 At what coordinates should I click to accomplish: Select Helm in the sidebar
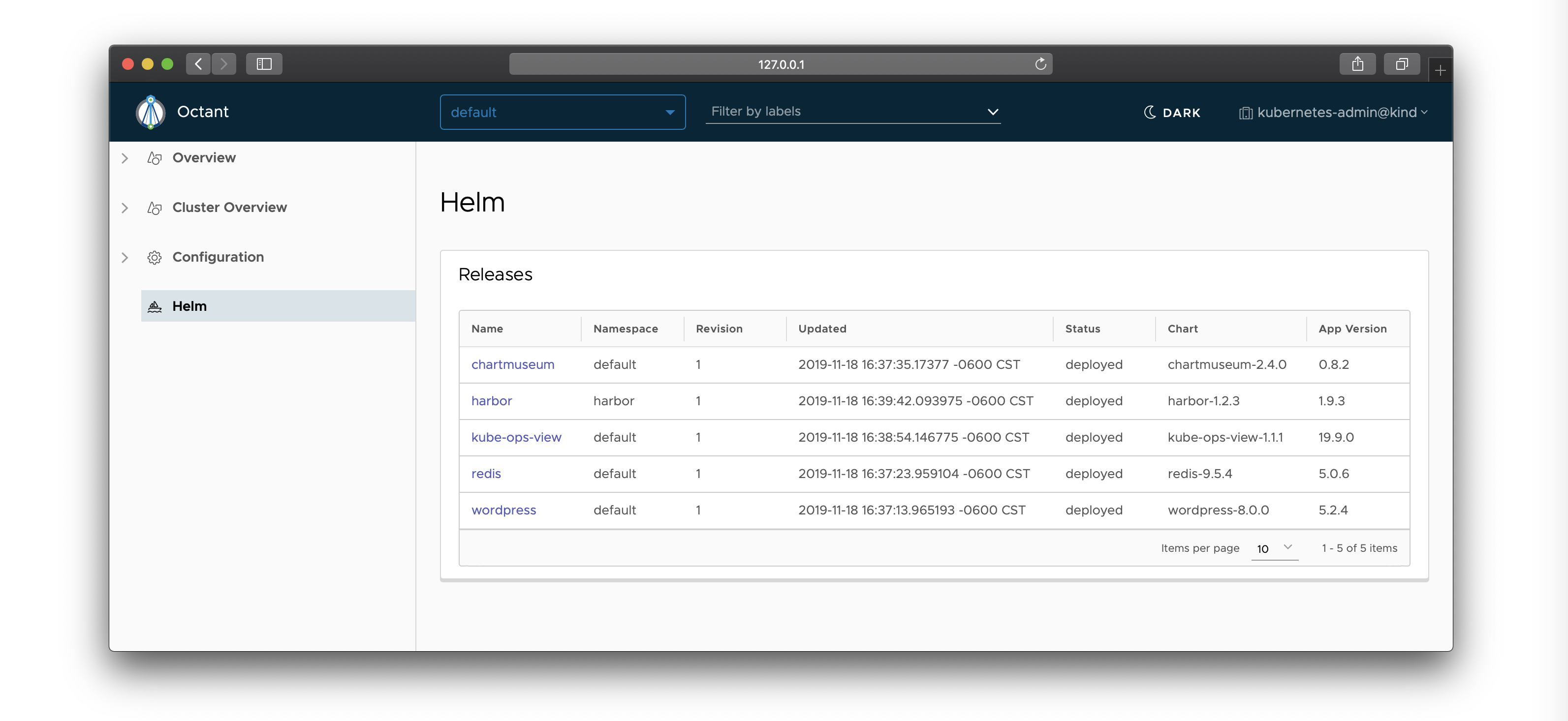click(x=278, y=306)
